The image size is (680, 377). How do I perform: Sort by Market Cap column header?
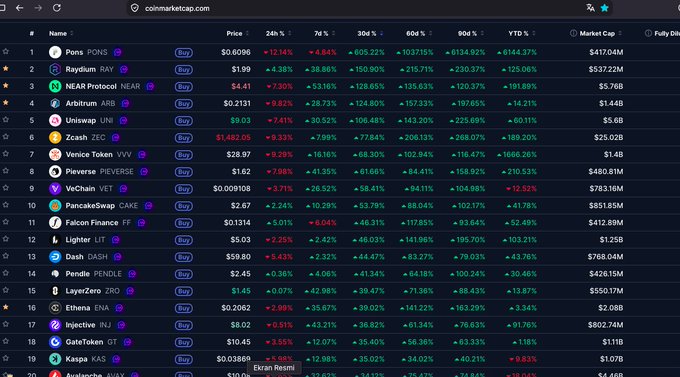(601, 33)
